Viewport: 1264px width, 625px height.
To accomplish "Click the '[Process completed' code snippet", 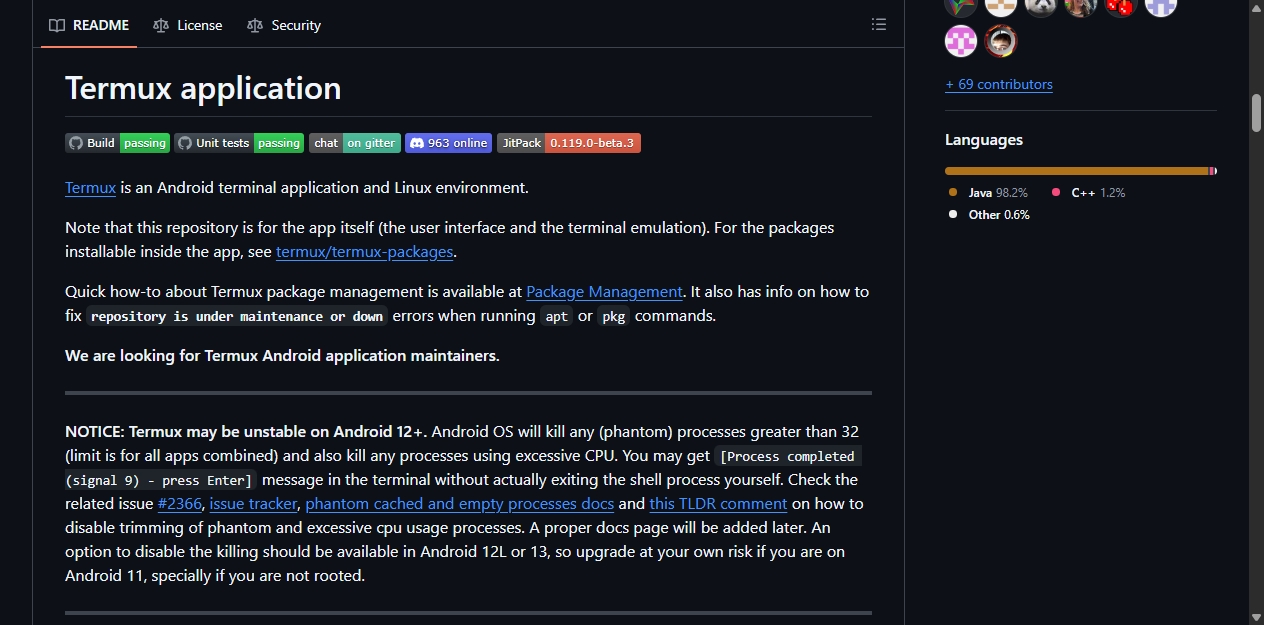I will point(788,456).
